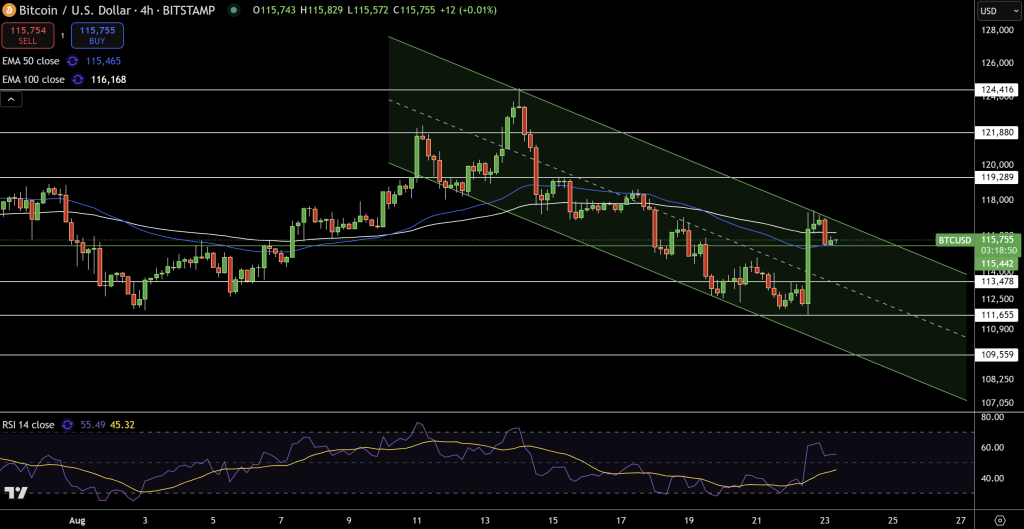
Task: Click the open price O115,743 in header
Action: coord(276,10)
